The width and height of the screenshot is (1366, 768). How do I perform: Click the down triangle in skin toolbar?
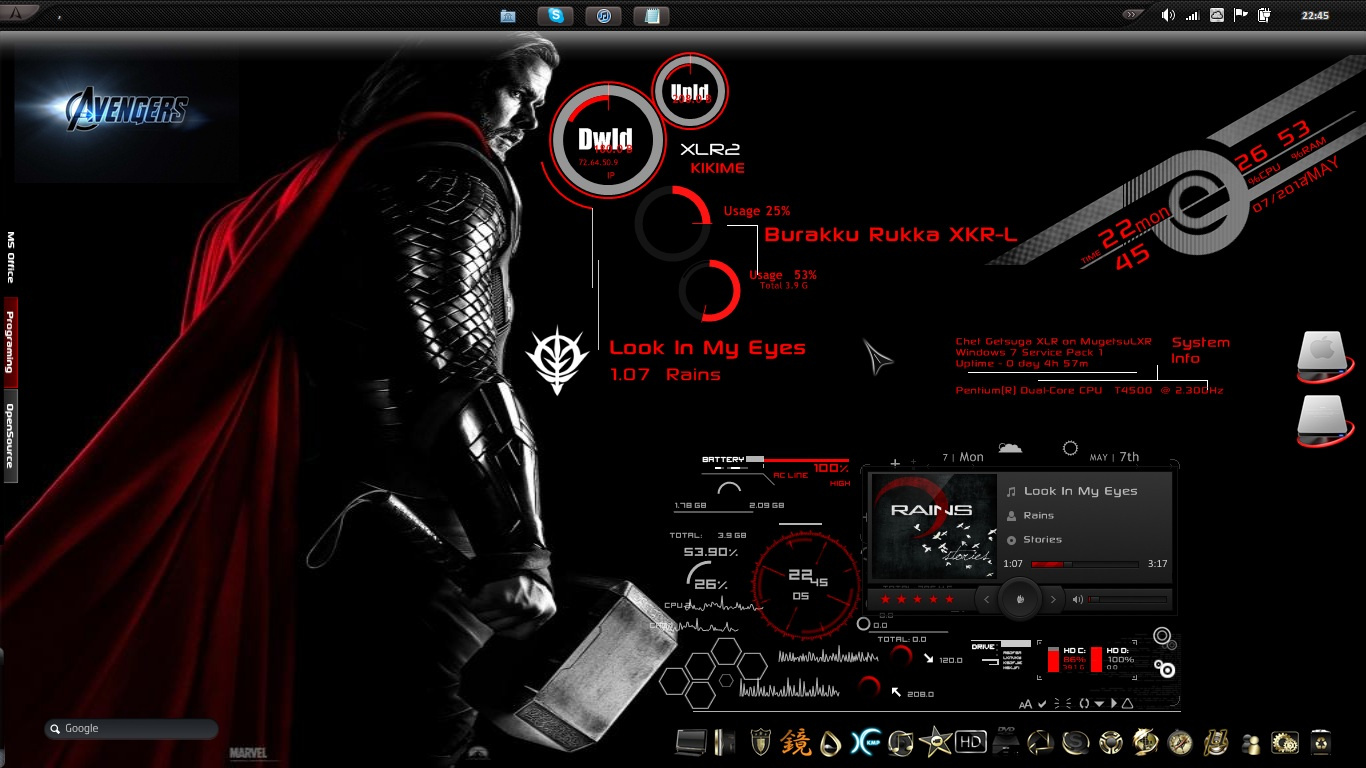[1099, 704]
